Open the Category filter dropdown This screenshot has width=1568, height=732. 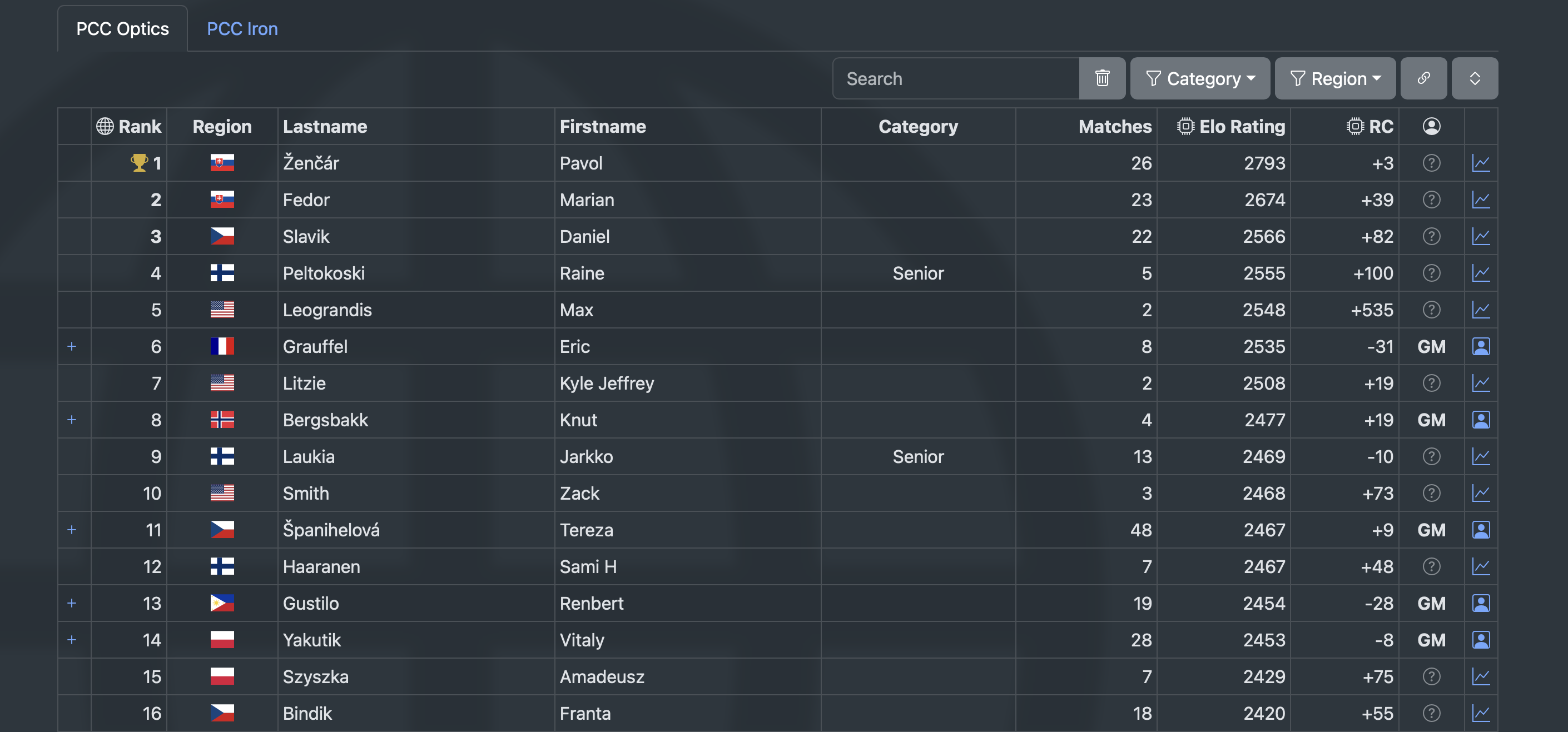coord(1200,78)
